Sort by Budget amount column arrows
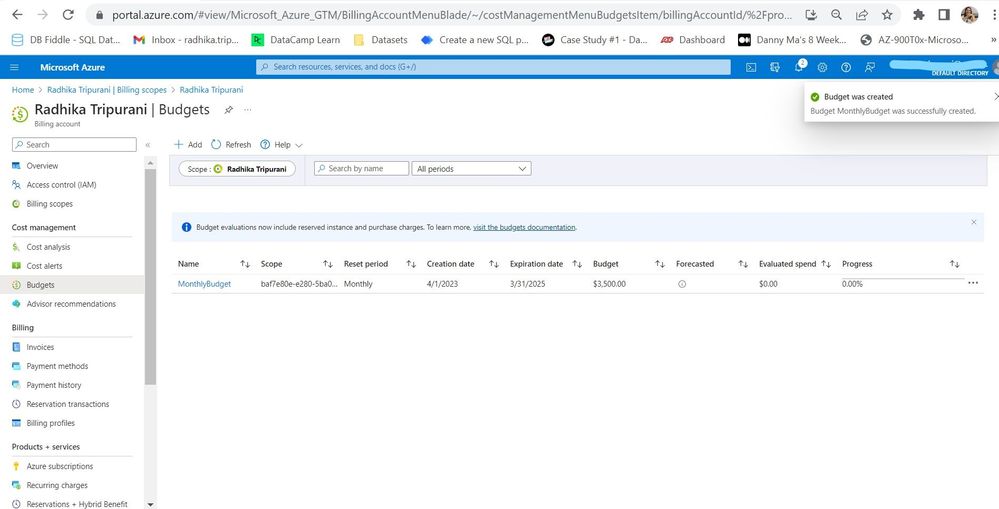Viewport: 999px width, 509px height. click(x=660, y=264)
